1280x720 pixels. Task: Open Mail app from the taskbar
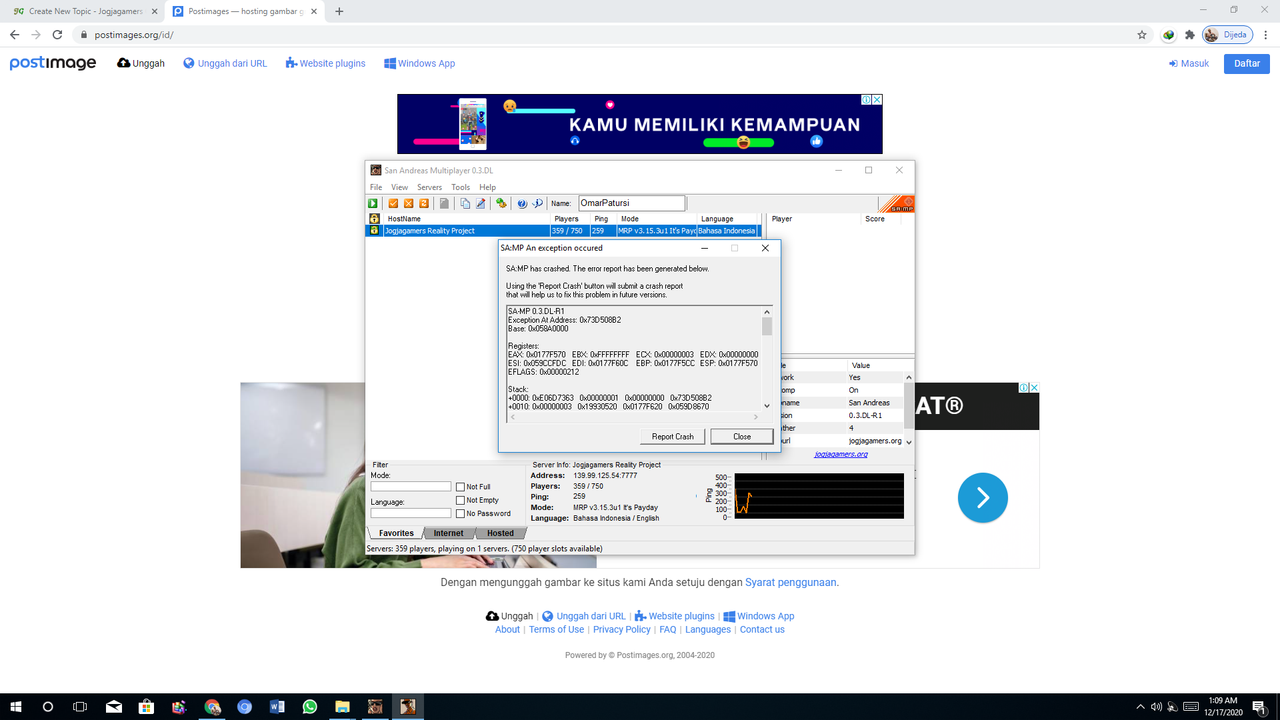coord(113,706)
